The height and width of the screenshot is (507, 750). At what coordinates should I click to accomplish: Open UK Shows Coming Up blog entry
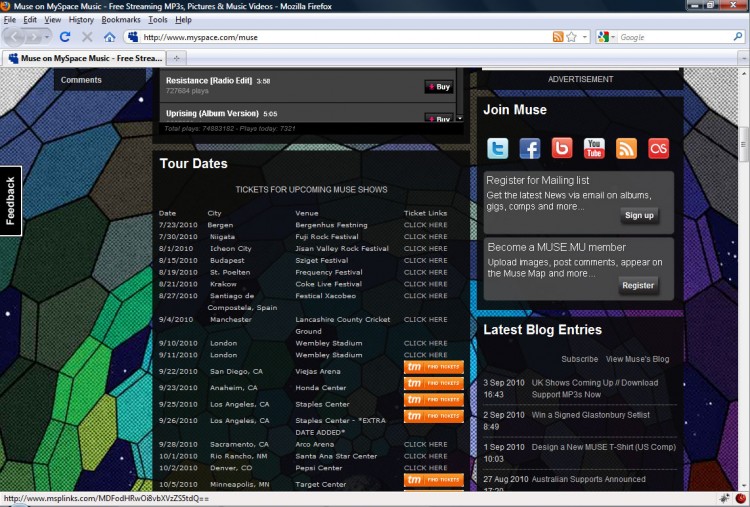pyautogui.click(x=595, y=388)
